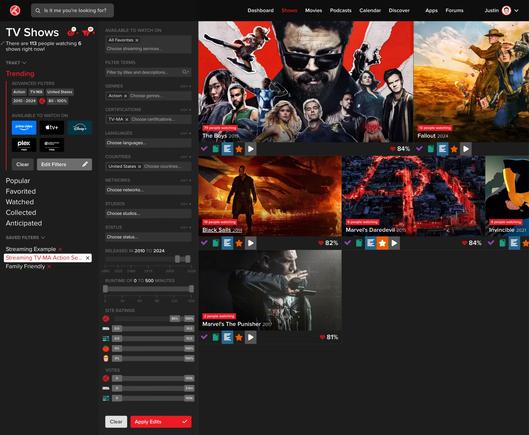Image resolution: width=529 pixels, height=435 pixels.
Task: Click the search icon in Filter Terms field
Action: point(186,72)
